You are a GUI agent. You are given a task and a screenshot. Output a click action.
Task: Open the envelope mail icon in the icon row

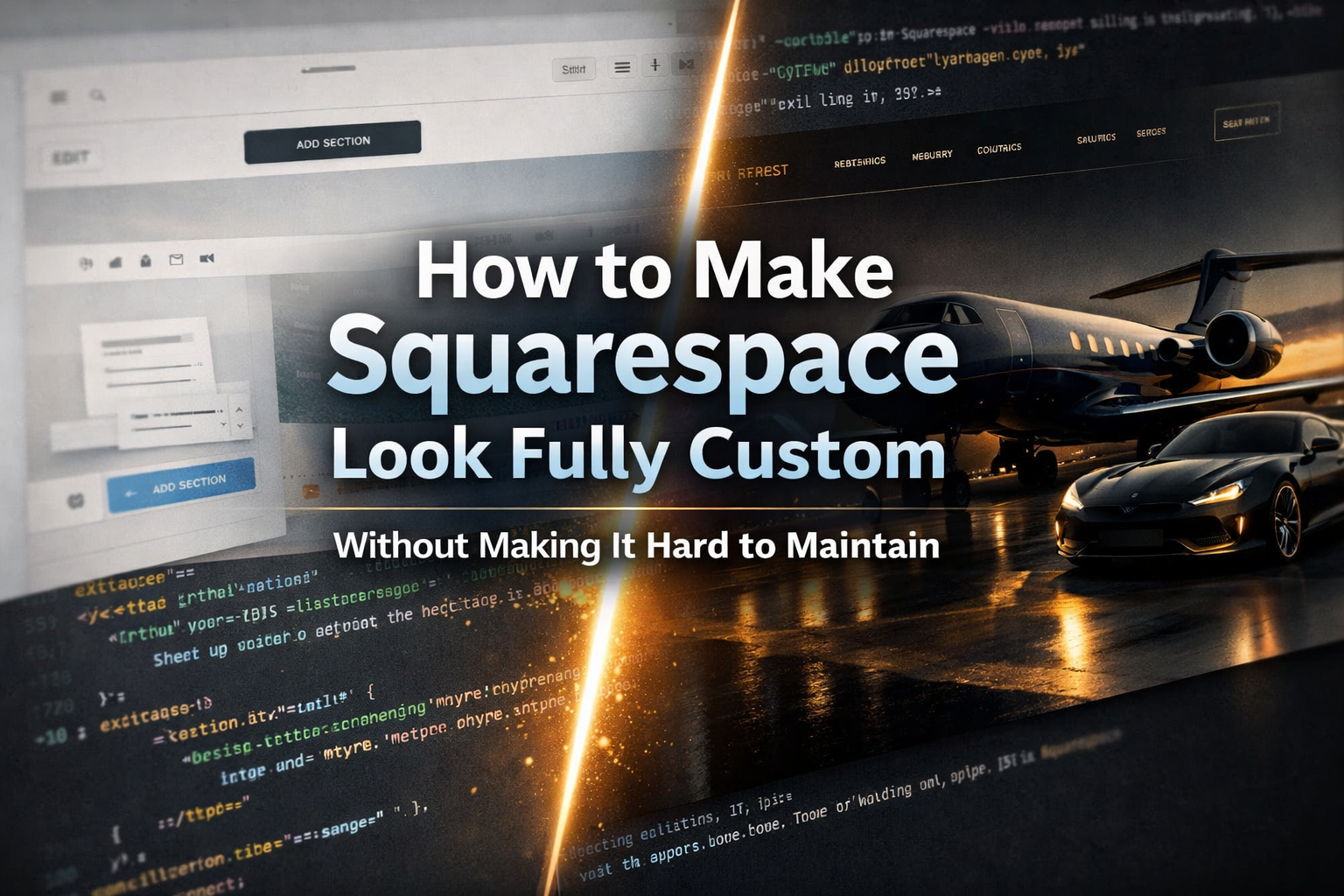click(x=177, y=259)
